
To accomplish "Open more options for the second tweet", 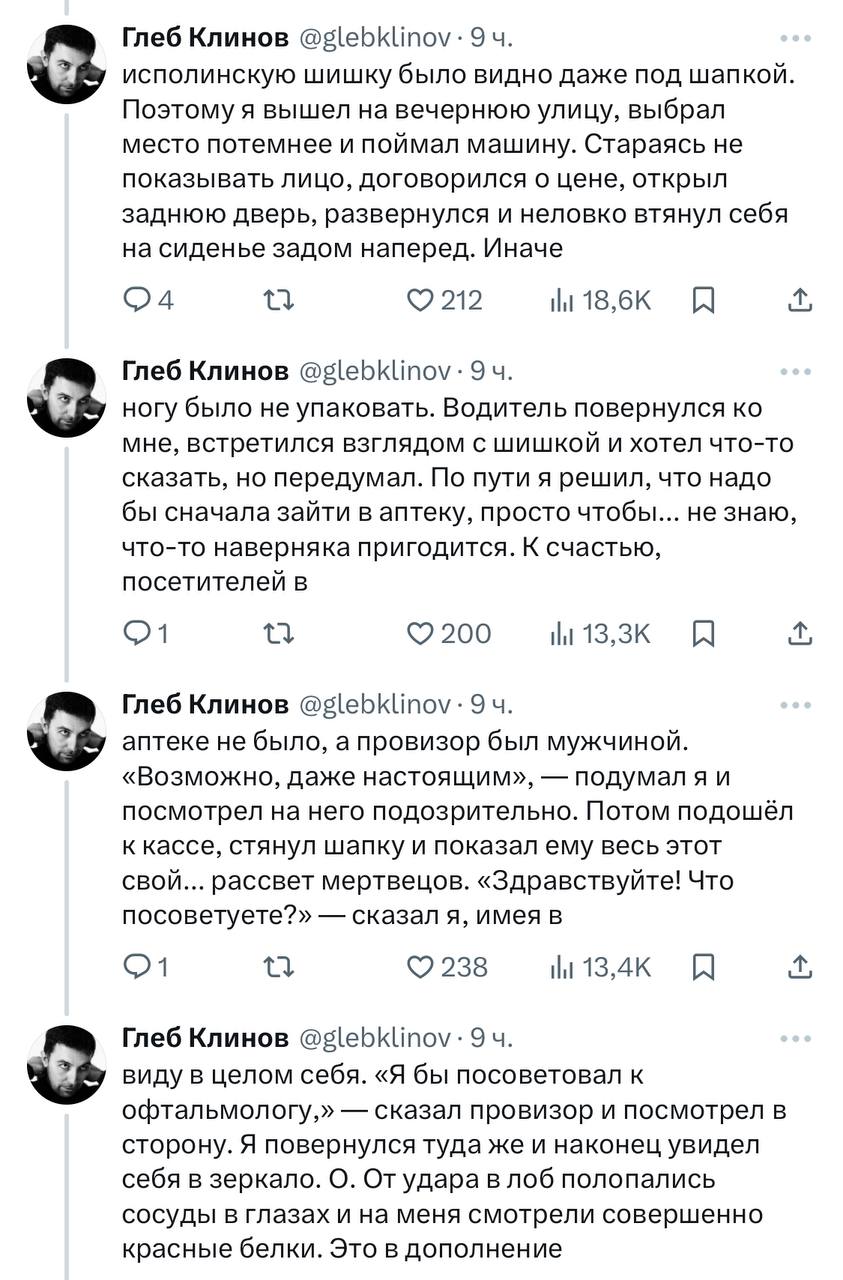I will click(795, 372).
